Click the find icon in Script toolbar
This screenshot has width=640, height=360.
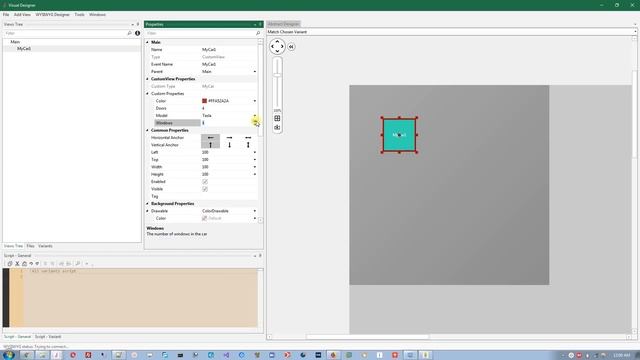click(x=78, y=264)
